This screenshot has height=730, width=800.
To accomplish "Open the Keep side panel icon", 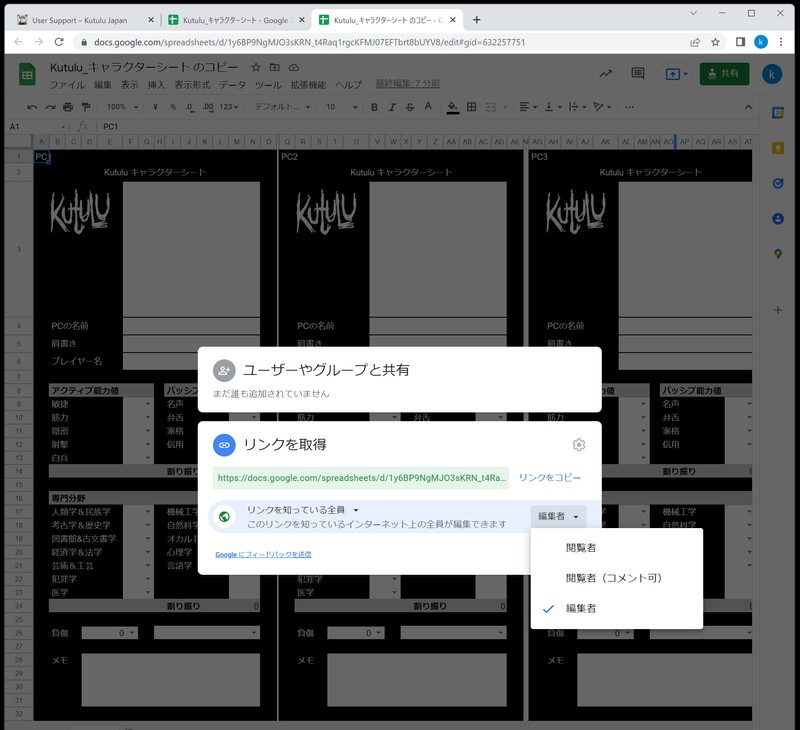I will click(x=778, y=148).
